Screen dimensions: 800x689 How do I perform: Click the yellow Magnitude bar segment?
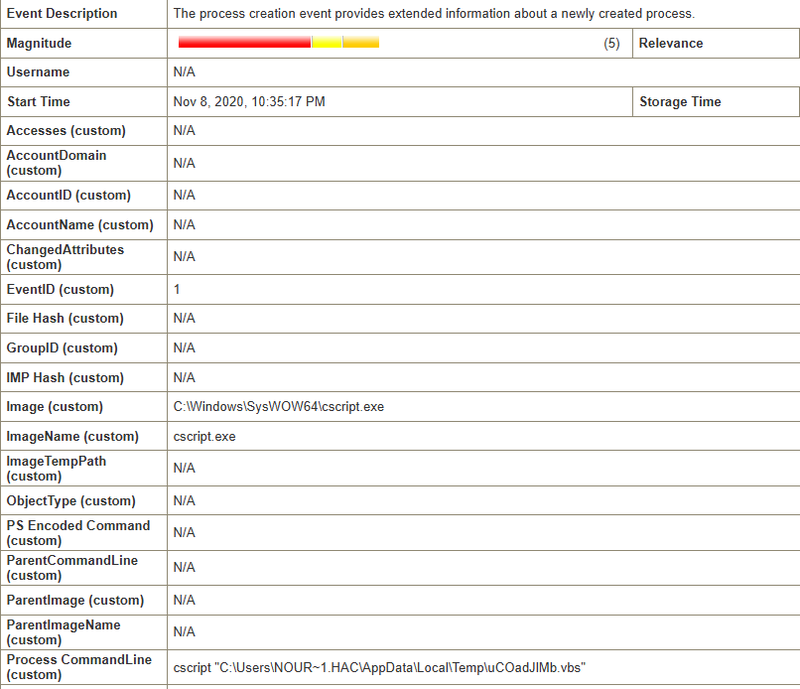coord(327,43)
